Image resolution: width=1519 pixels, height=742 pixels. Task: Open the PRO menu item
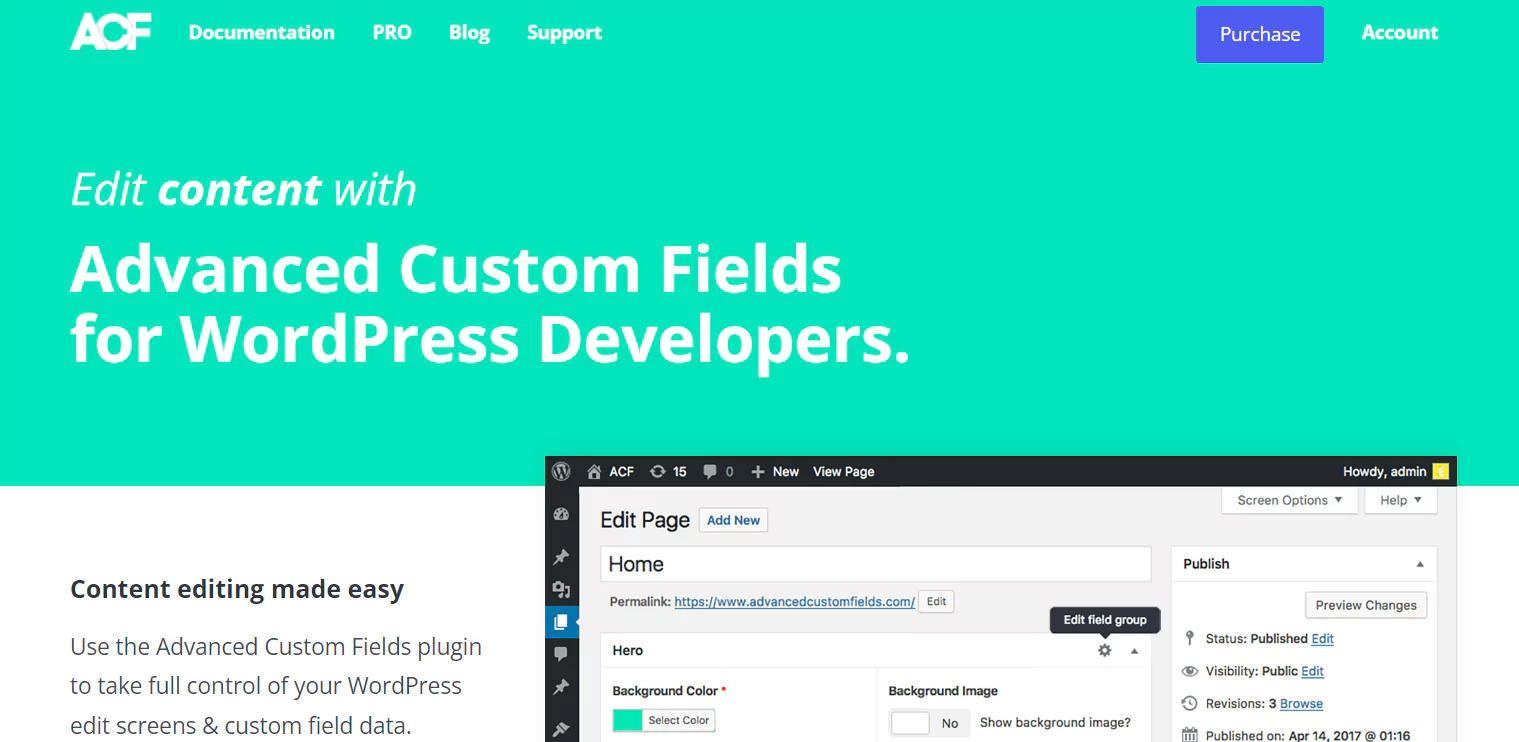coord(392,32)
